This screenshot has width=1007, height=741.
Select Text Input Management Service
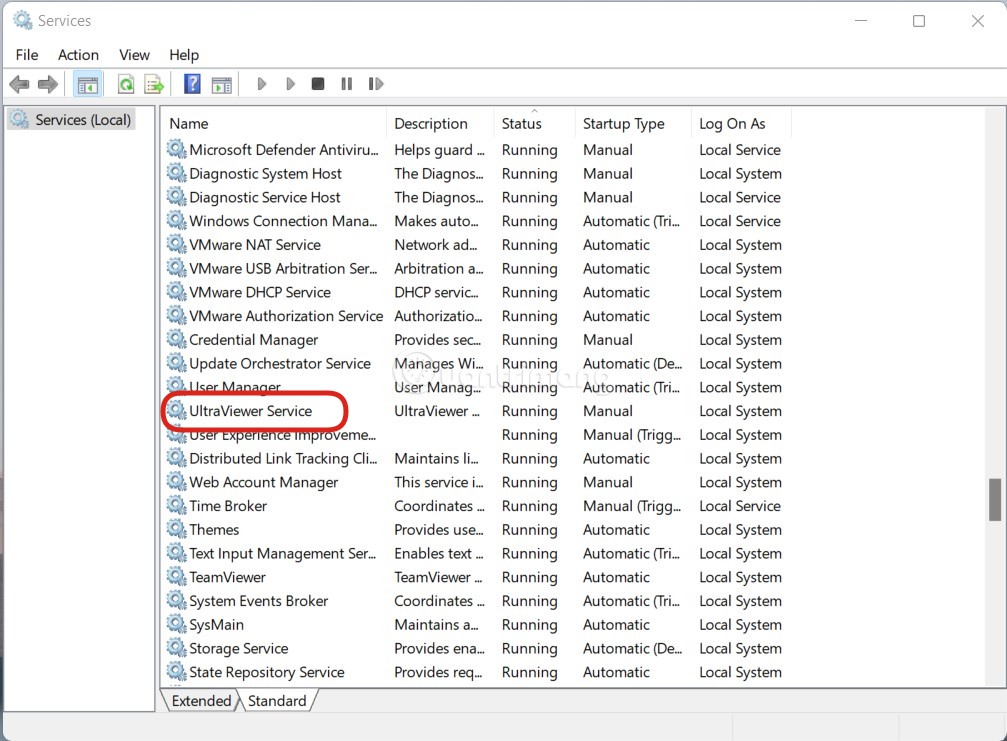(475, 554)
